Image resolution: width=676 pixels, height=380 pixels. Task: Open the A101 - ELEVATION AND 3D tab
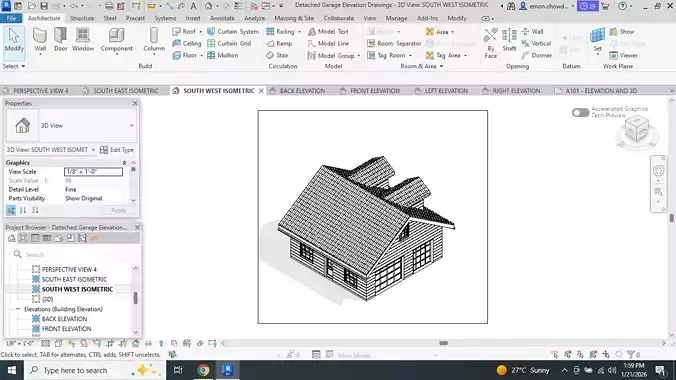[x=601, y=91]
